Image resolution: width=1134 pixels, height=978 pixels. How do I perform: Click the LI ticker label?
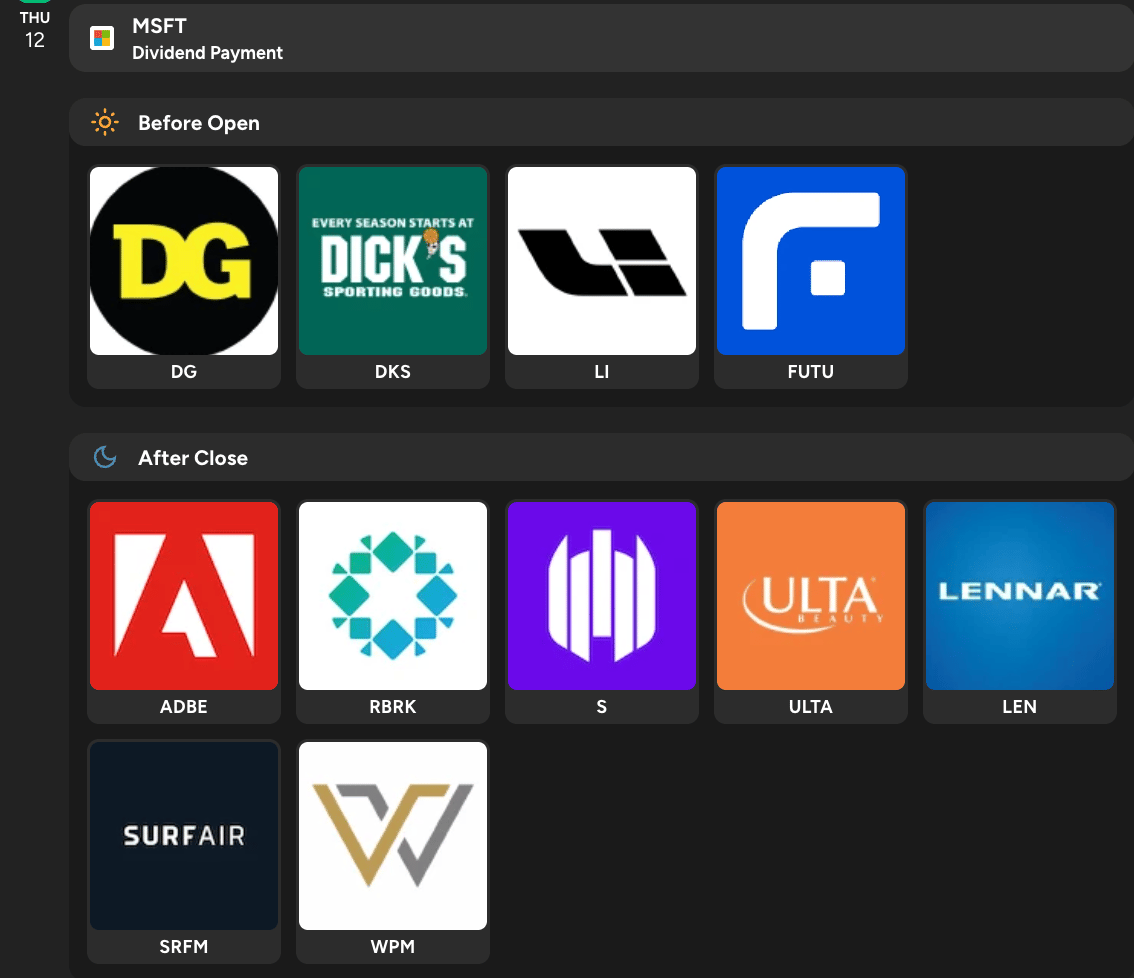pos(602,372)
